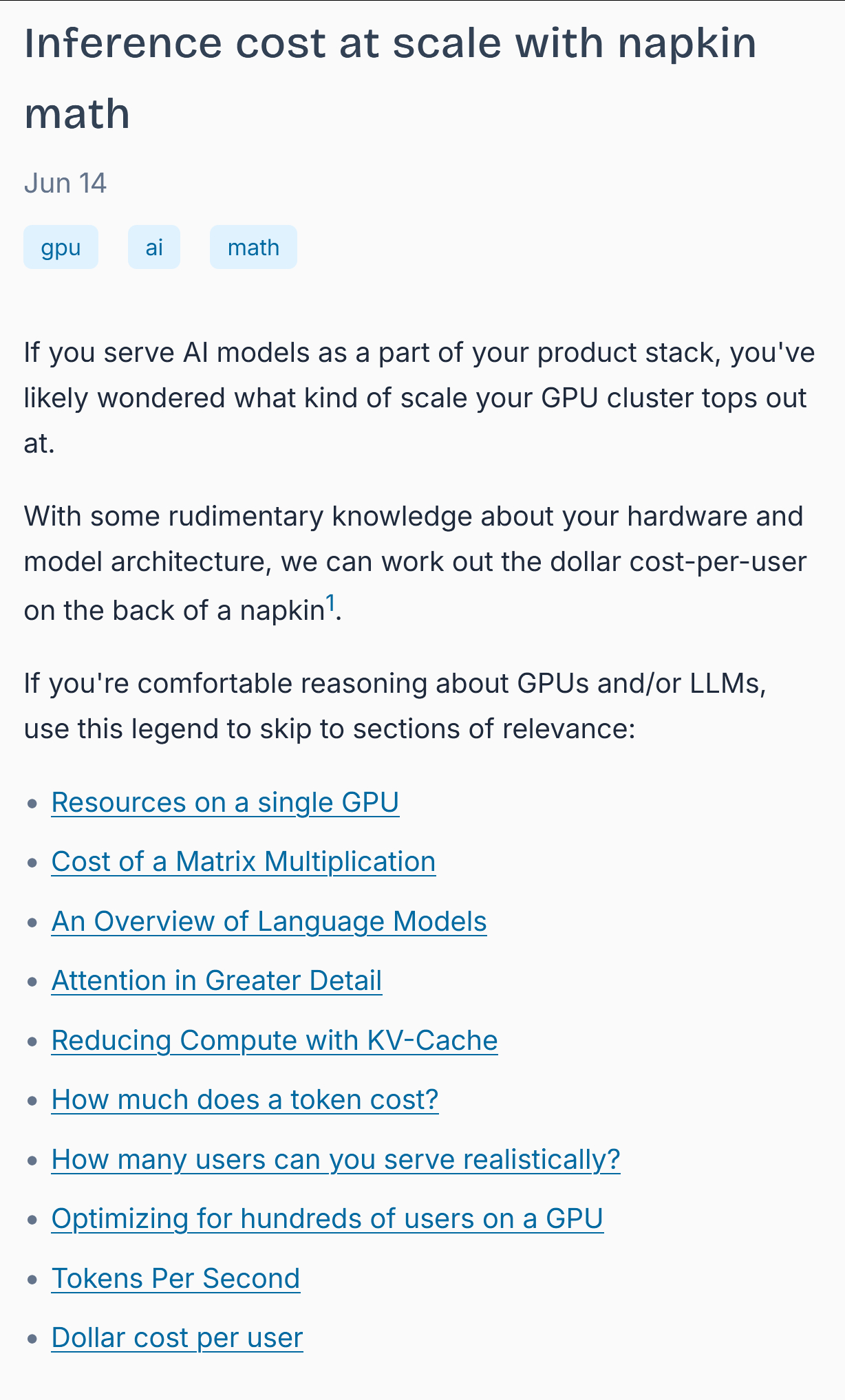Open How much does a token cost?
Image resolution: width=845 pixels, height=1400 pixels.
click(245, 1100)
